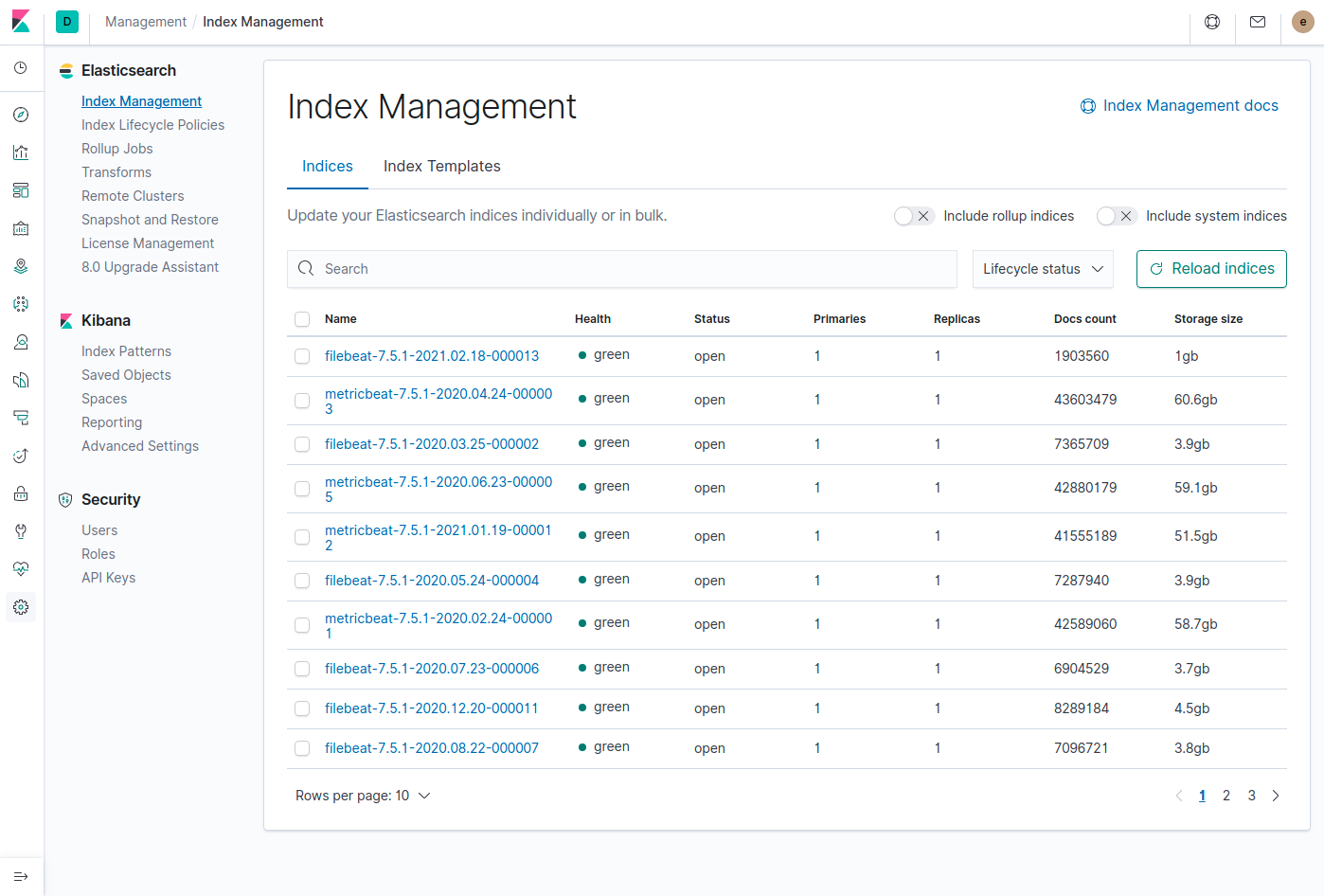Open Snapshot and Restore

[150, 220]
